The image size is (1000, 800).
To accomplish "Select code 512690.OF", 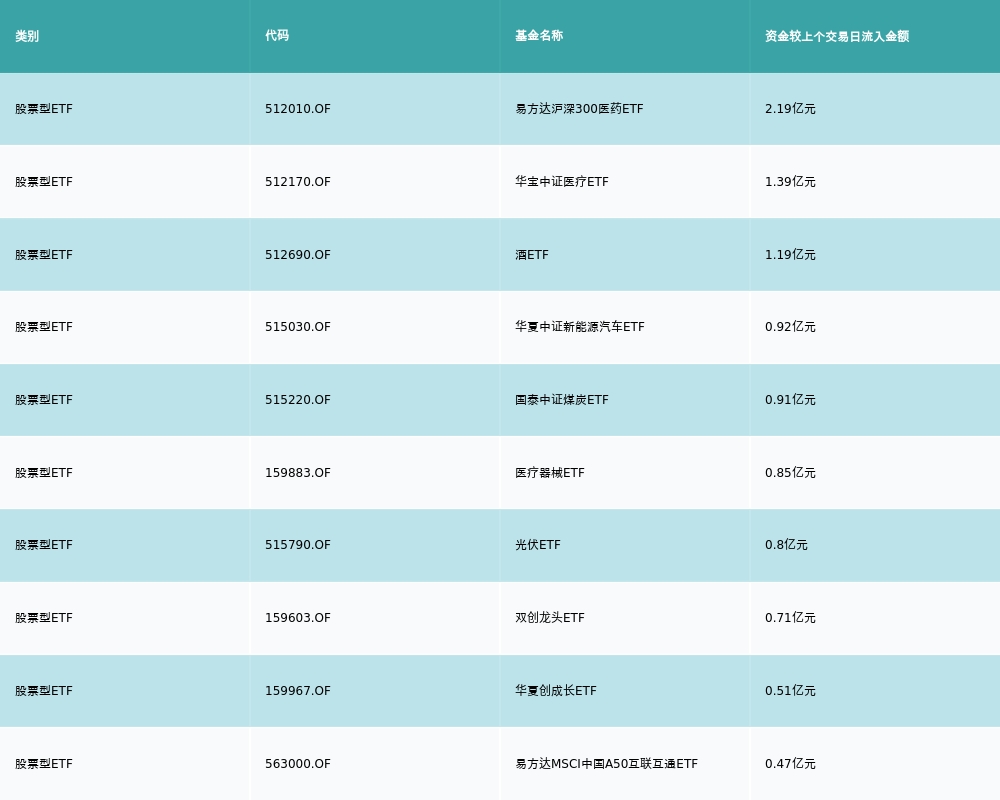I will pyautogui.click(x=298, y=255).
